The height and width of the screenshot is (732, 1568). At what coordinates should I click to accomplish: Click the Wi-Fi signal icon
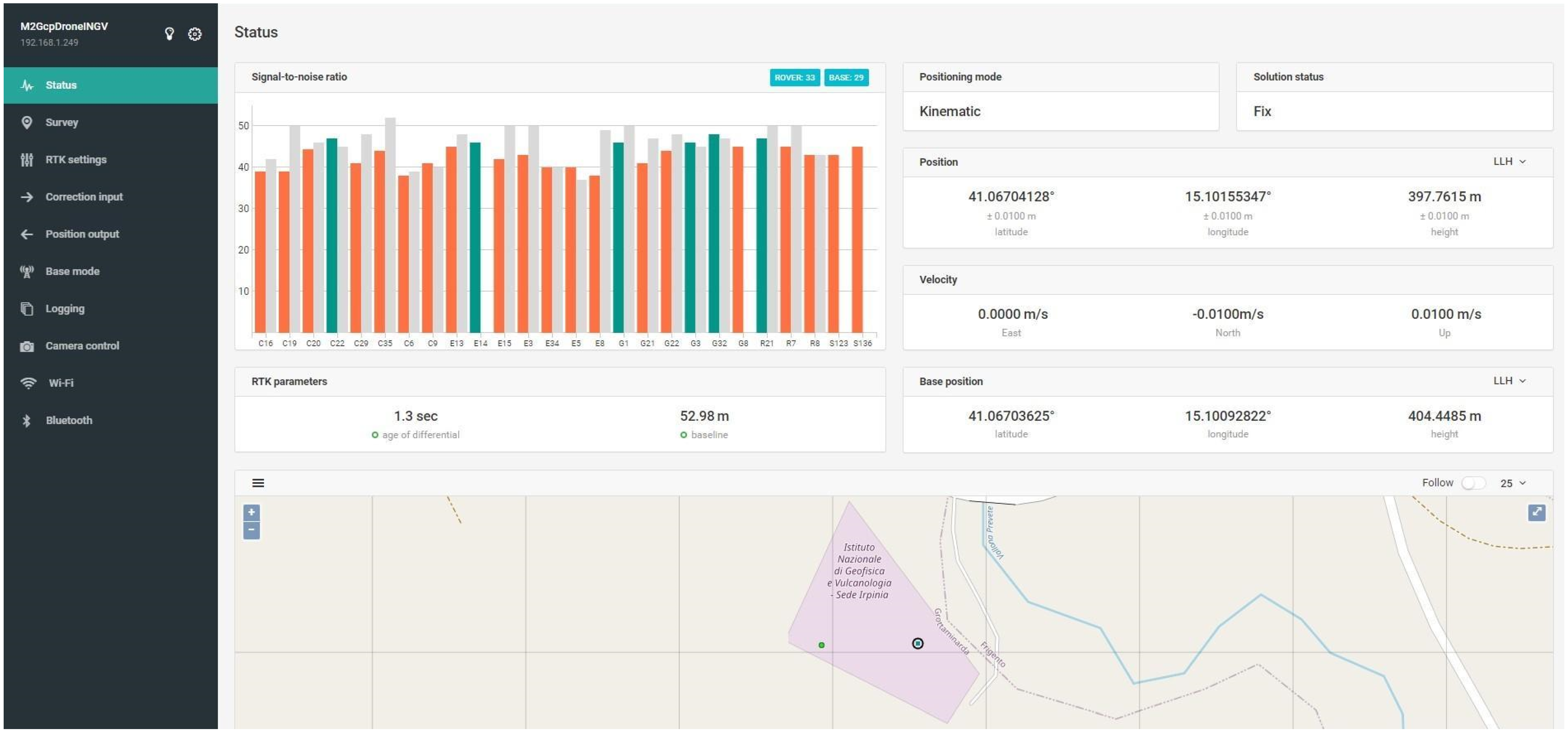coord(28,383)
